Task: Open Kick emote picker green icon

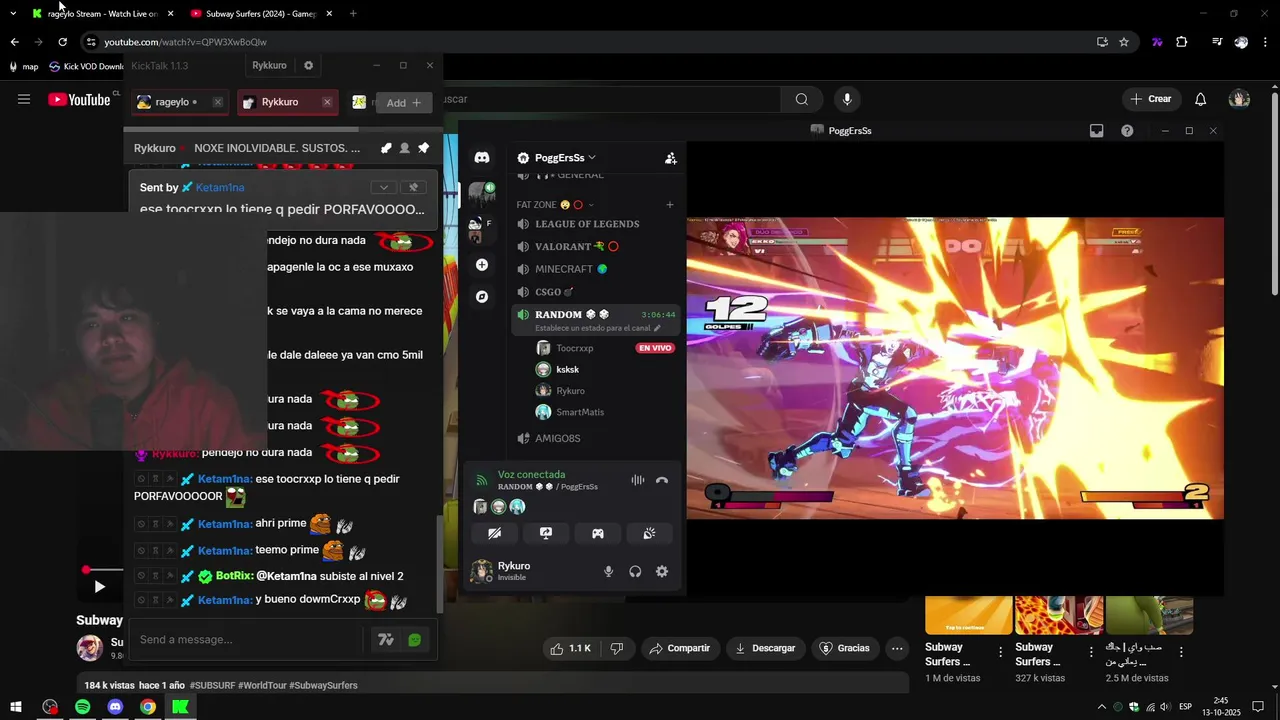Action: [415, 640]
